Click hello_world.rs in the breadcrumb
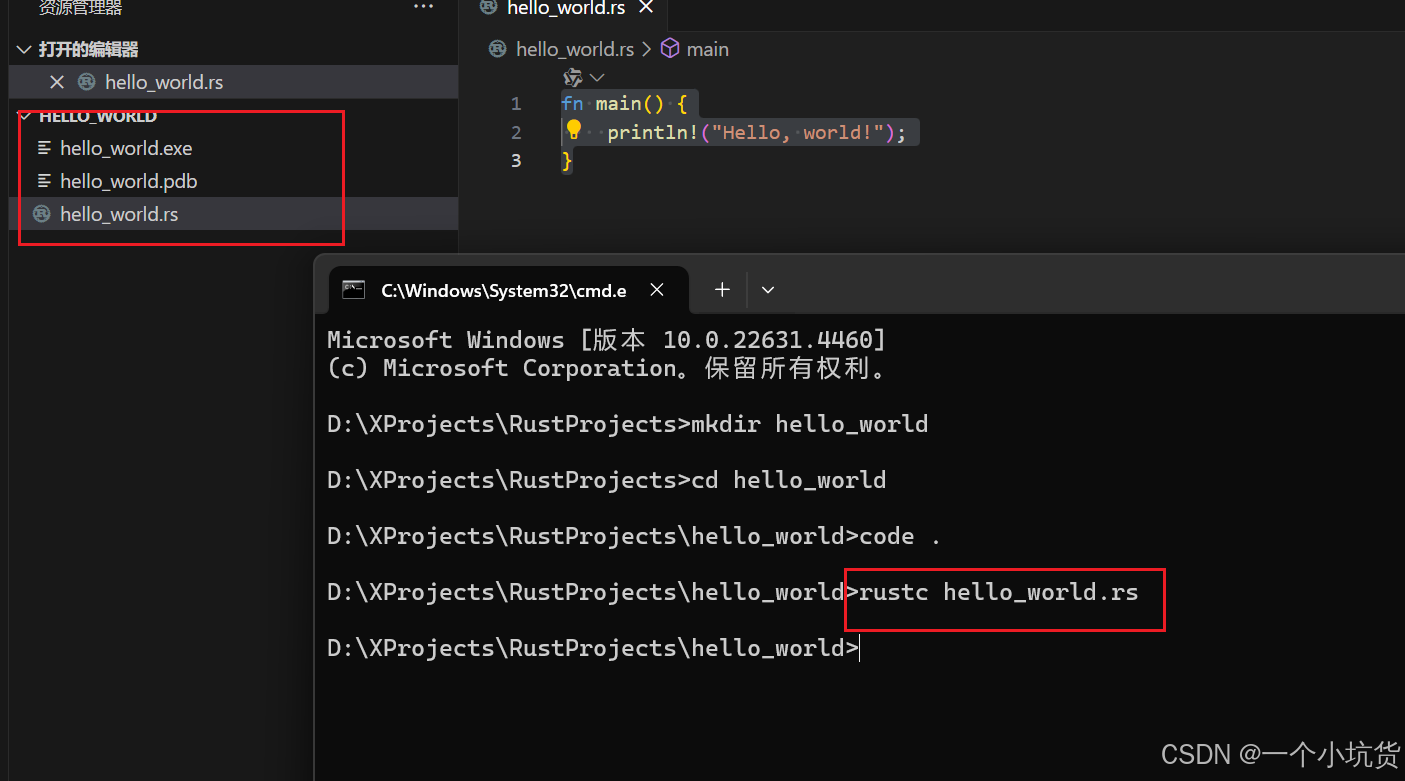Screen dimensions: 1405x781 click(575, 49)
